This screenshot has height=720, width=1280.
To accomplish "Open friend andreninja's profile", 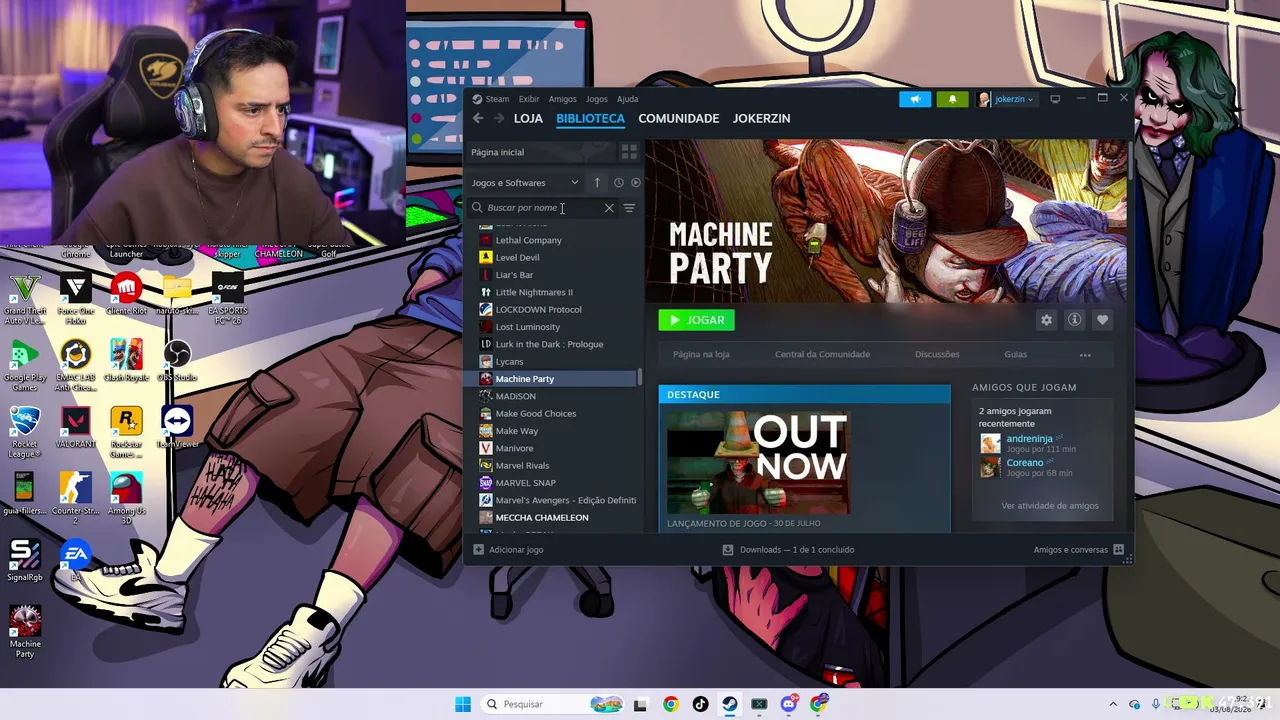I will pos(1029,439).
